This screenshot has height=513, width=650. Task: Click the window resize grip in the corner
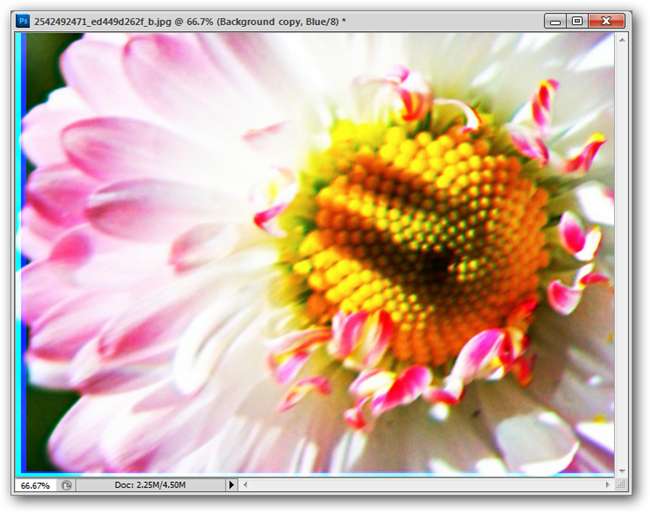(x=622, y=485)
